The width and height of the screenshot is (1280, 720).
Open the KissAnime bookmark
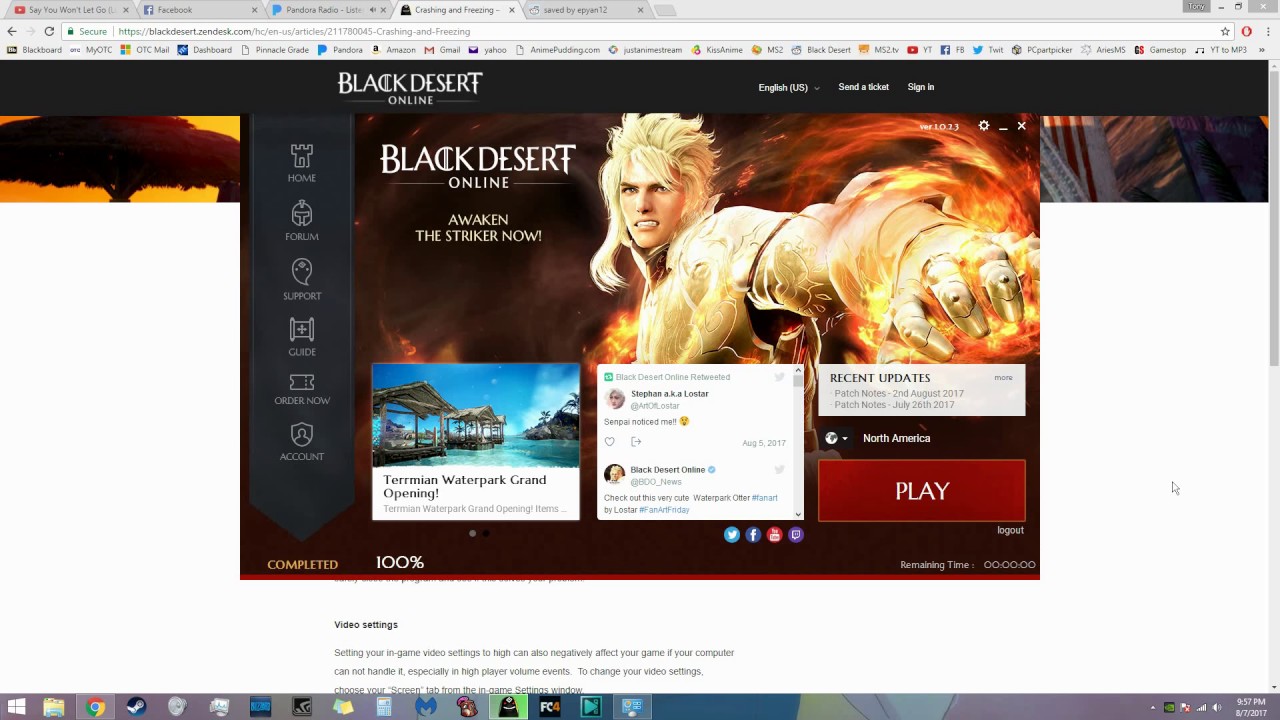[x=716, y=49]
